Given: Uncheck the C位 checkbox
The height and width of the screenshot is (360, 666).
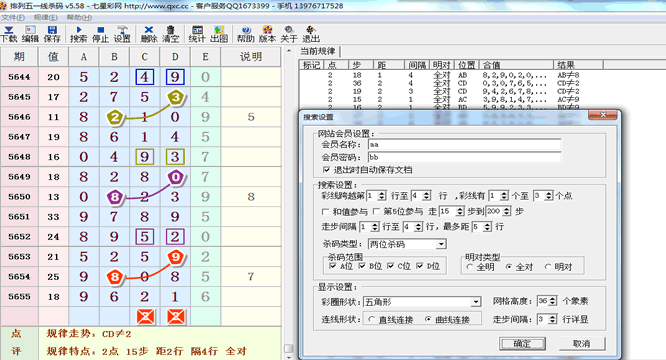Looking at the screenshot, I should pos(390,266).
